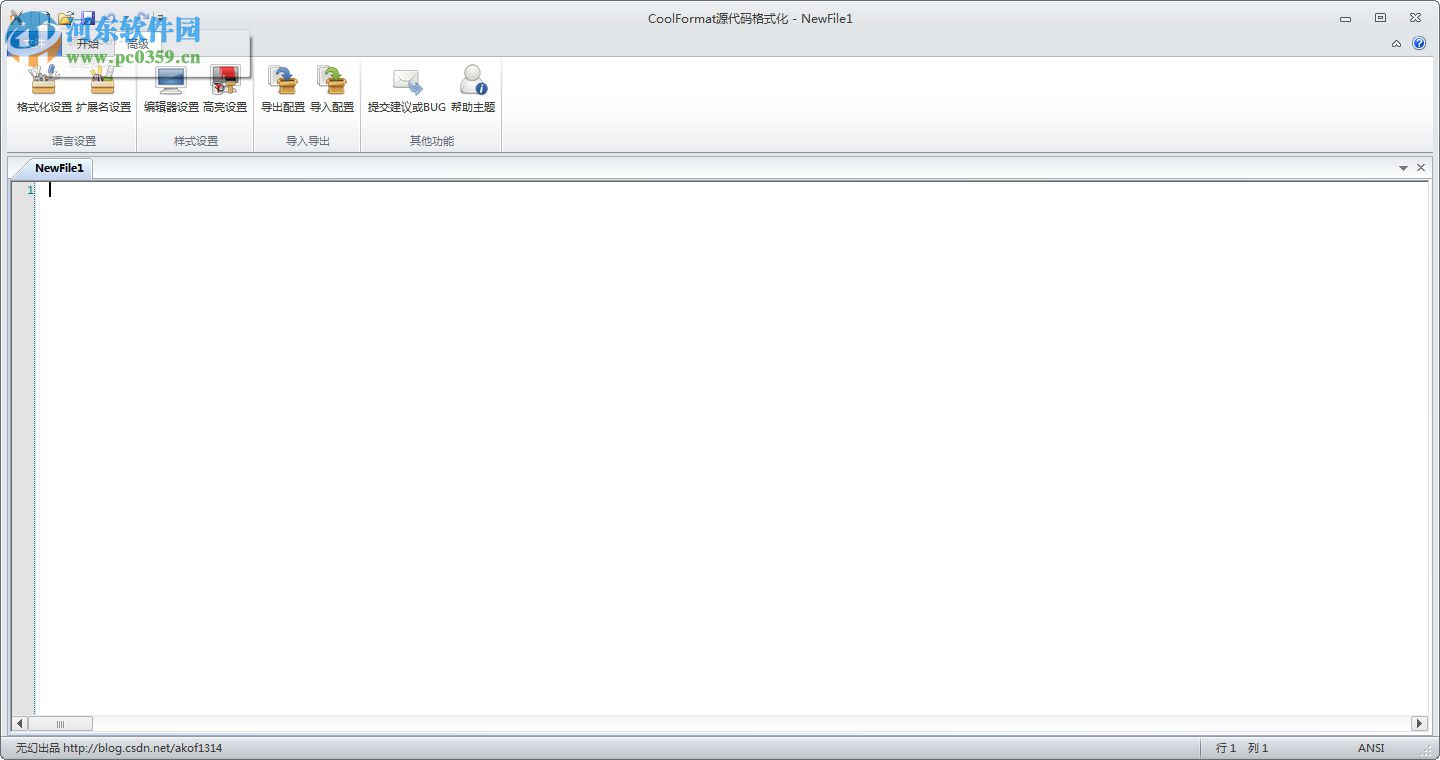The image size is (1440, 760).
Task: Click the open-folder icon in quick access toolbar
Action: [66, 18]
